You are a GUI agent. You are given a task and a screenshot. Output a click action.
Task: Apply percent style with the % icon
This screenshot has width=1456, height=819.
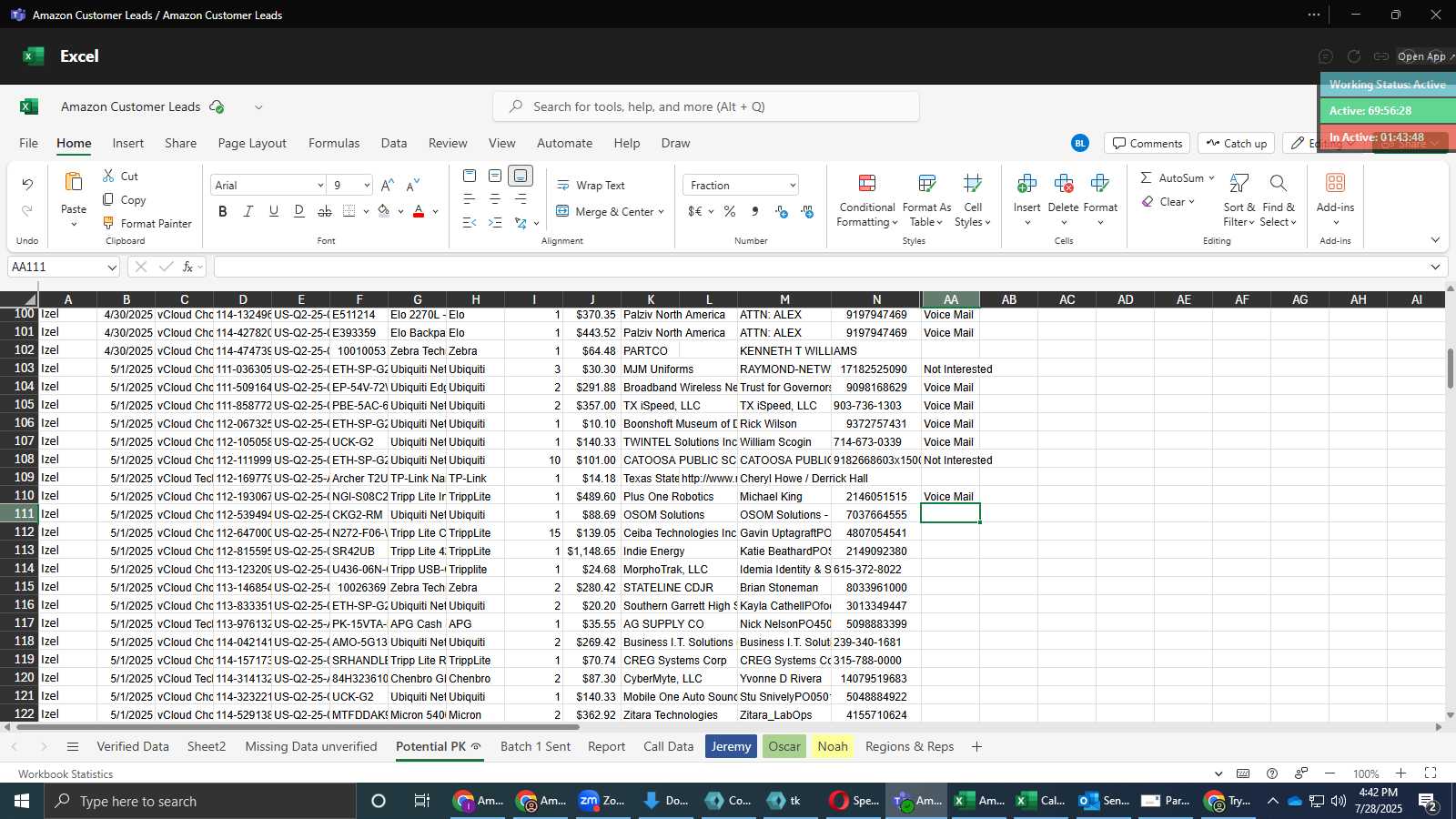click(x=730, y=211)
